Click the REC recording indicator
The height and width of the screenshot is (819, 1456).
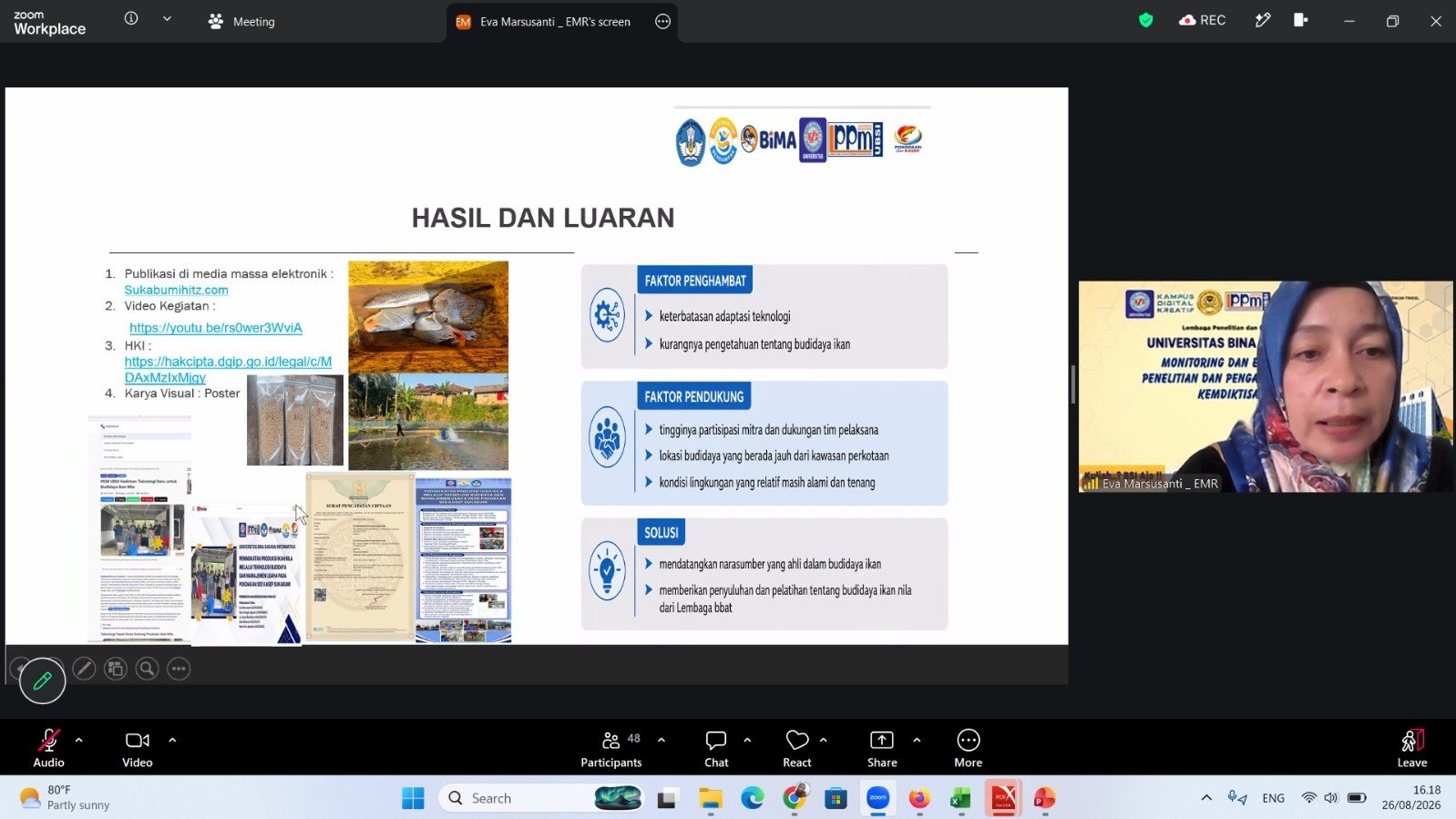coord(1202,20)
